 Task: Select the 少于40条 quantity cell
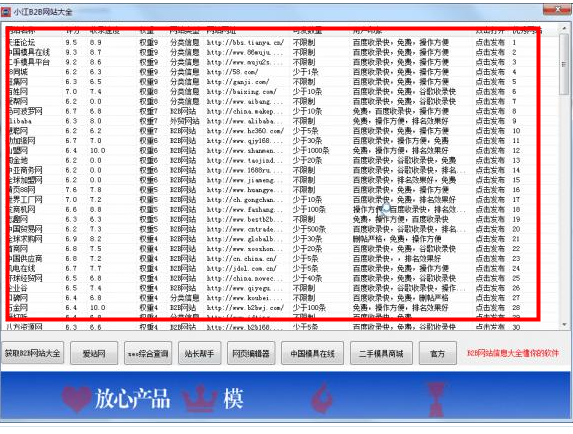pyautogui.click(x=307, y=278)
